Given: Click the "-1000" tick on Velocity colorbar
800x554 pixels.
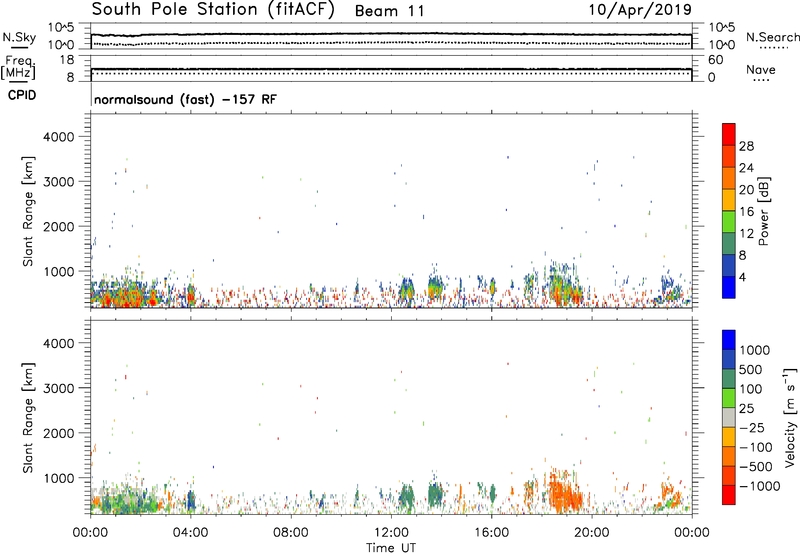Looking at the screenshot, I should 759,486.
